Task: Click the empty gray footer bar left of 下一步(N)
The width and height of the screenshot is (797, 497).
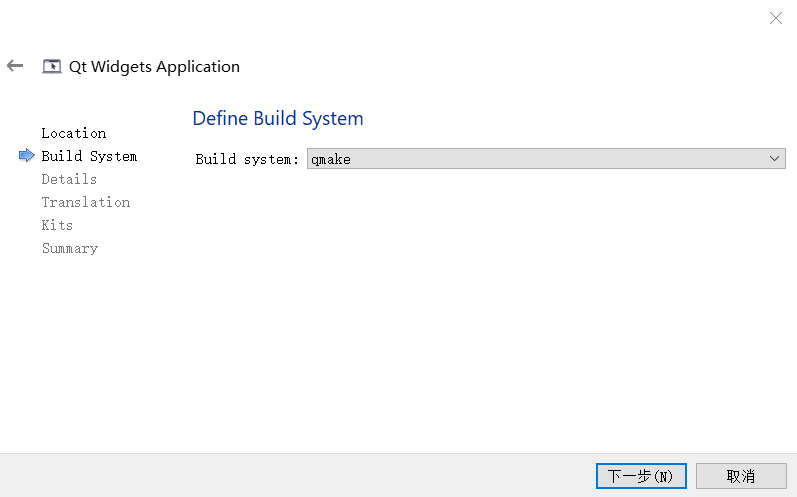Action: pyautogui.click(x=300, y=475)
